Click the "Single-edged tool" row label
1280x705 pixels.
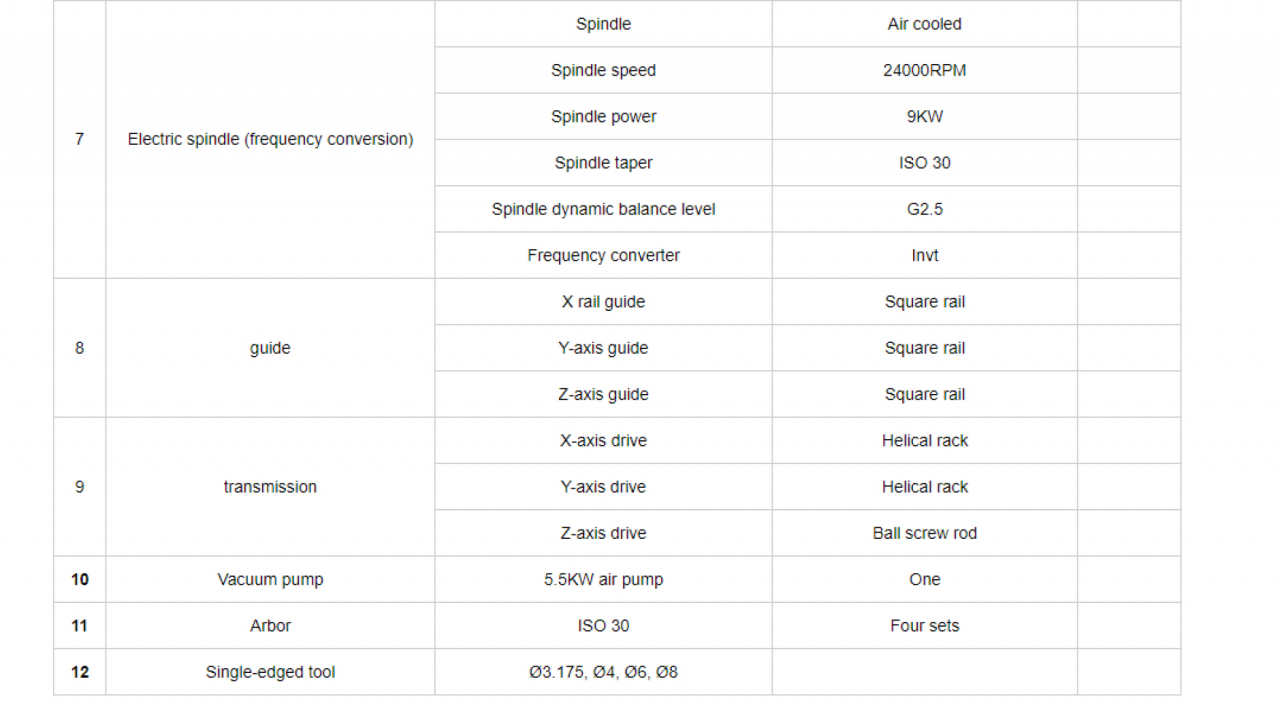coord(270,672)
